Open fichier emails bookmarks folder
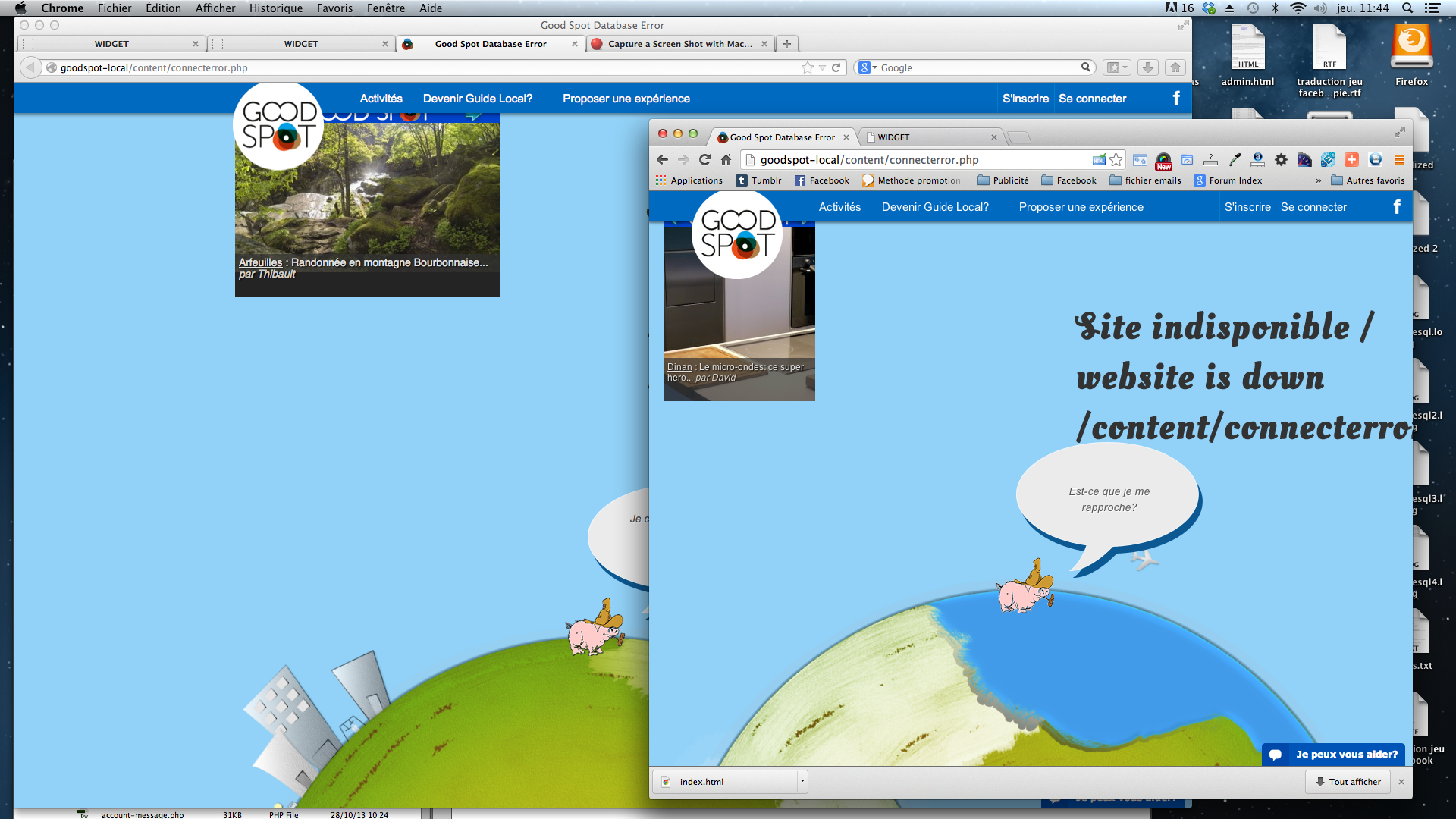This screenshot has width=1456, height=819. click(1145, 180)
